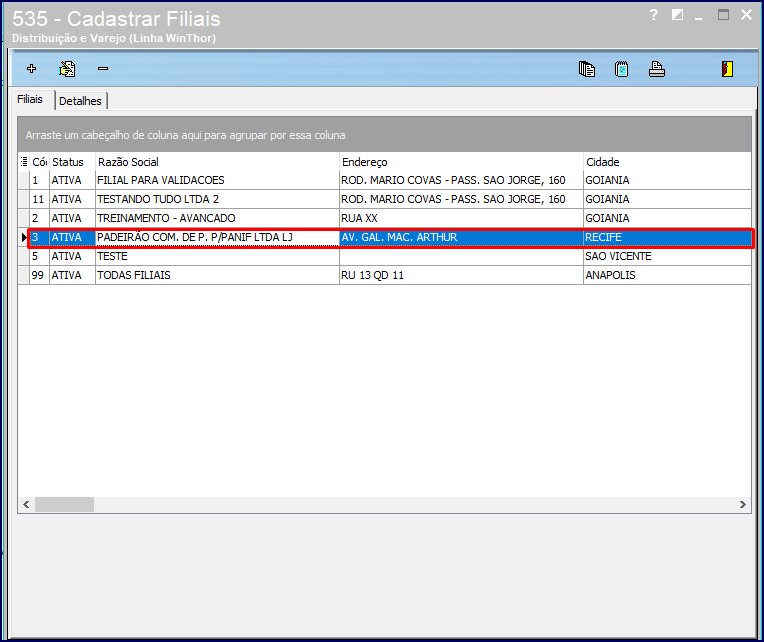
Task: Click the yellow exit door icon
Action: point(727,69)
